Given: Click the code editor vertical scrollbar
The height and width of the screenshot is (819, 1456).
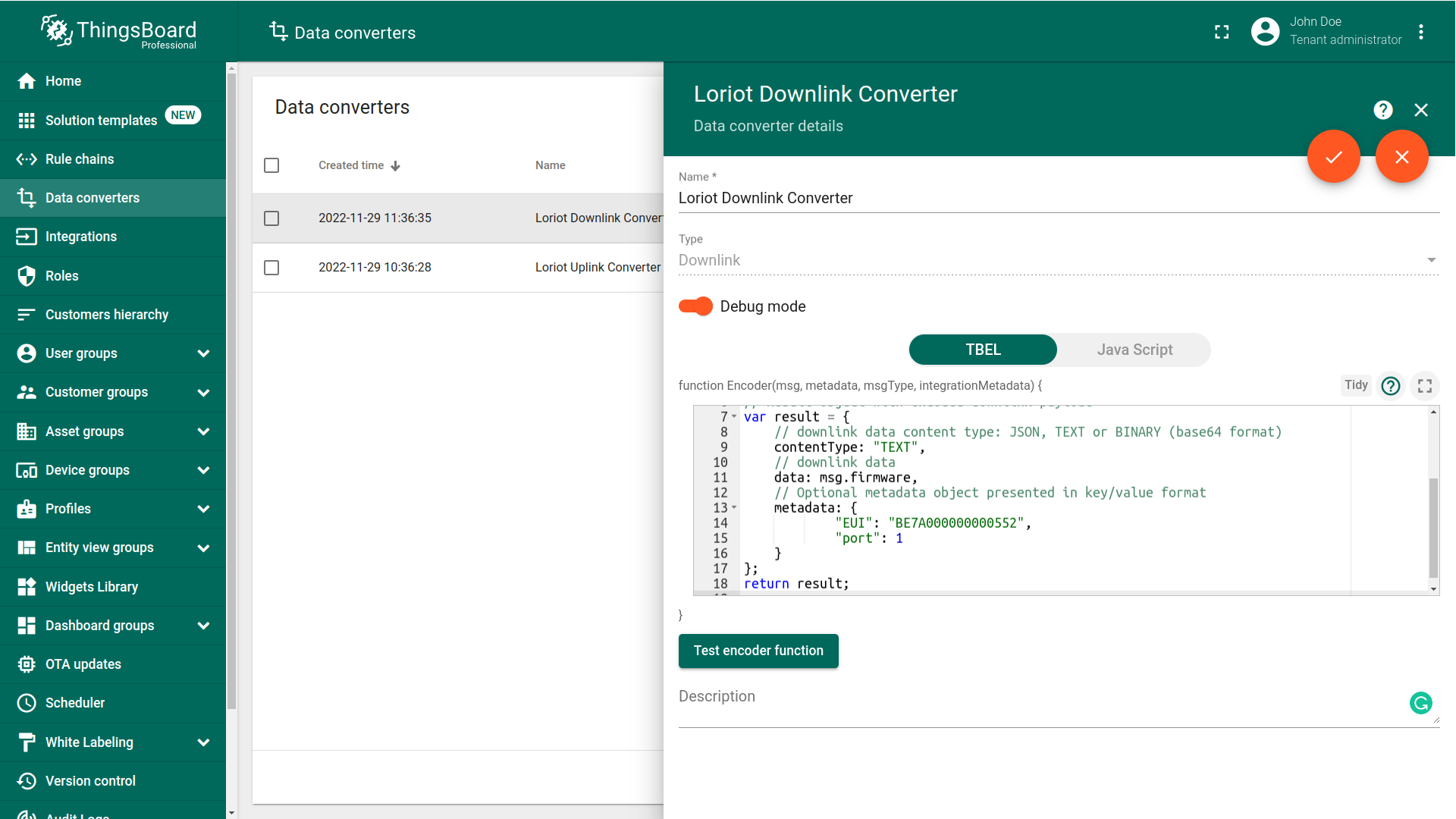Looking at the screenshot, I should pos(1432,527).
